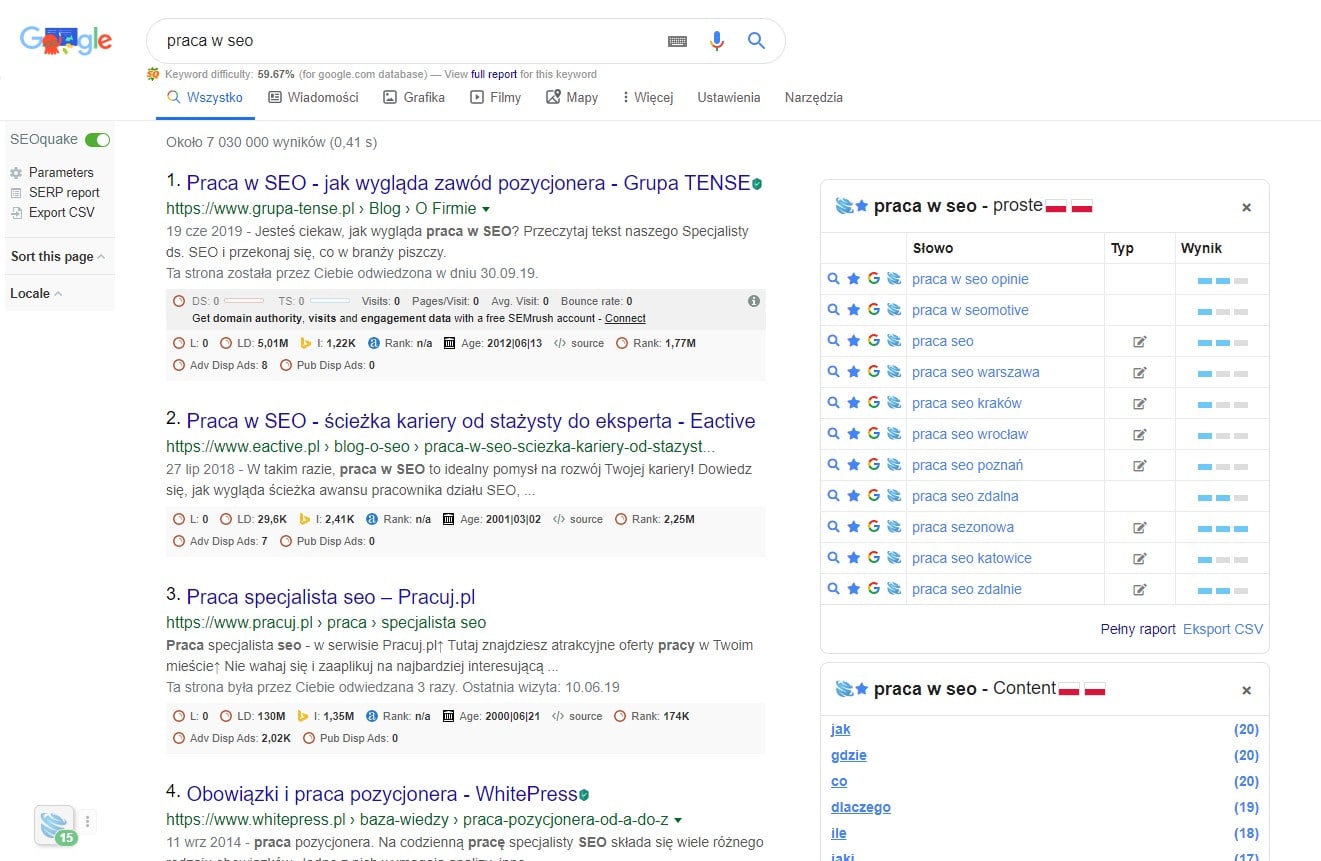Open the on-screen keyboard icon in search box
Viewport: 1321px width, 861px height.
[677, 41]
